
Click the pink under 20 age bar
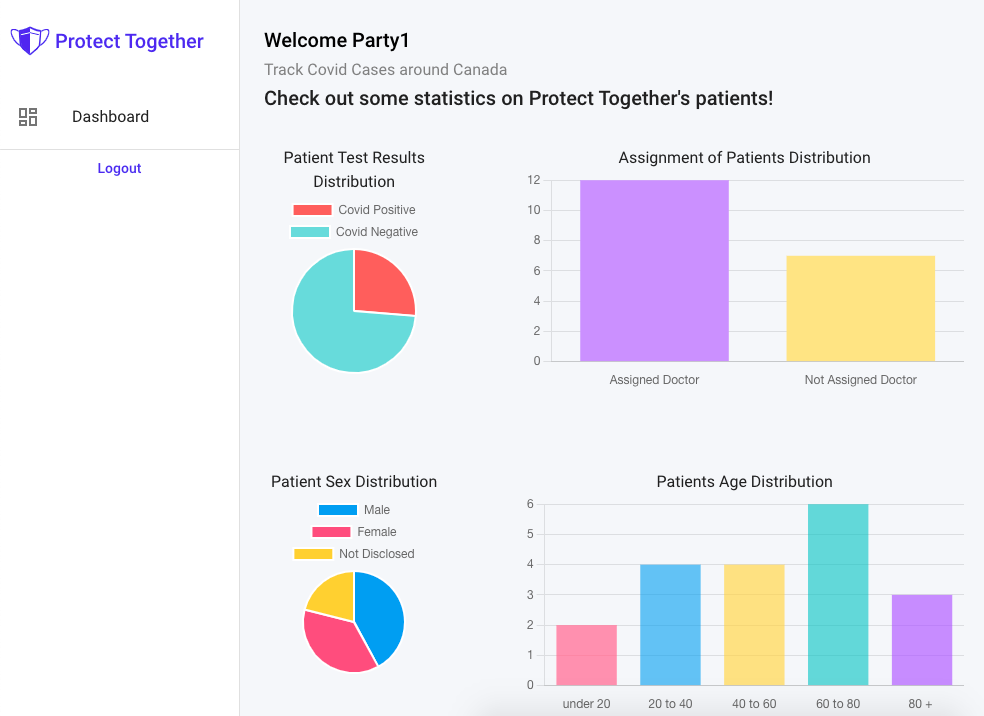click(586, 655)
